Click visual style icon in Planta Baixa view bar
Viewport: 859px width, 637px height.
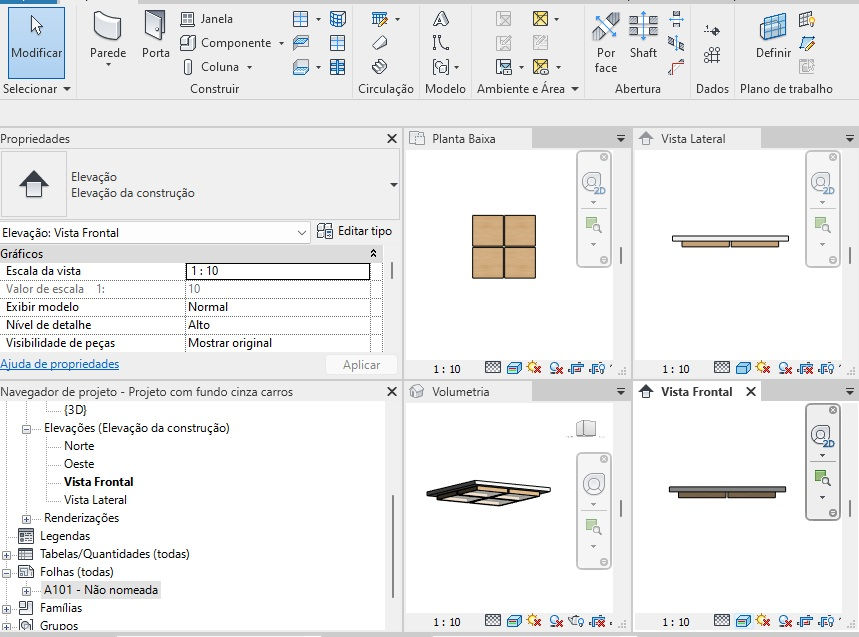pos(514,369)
